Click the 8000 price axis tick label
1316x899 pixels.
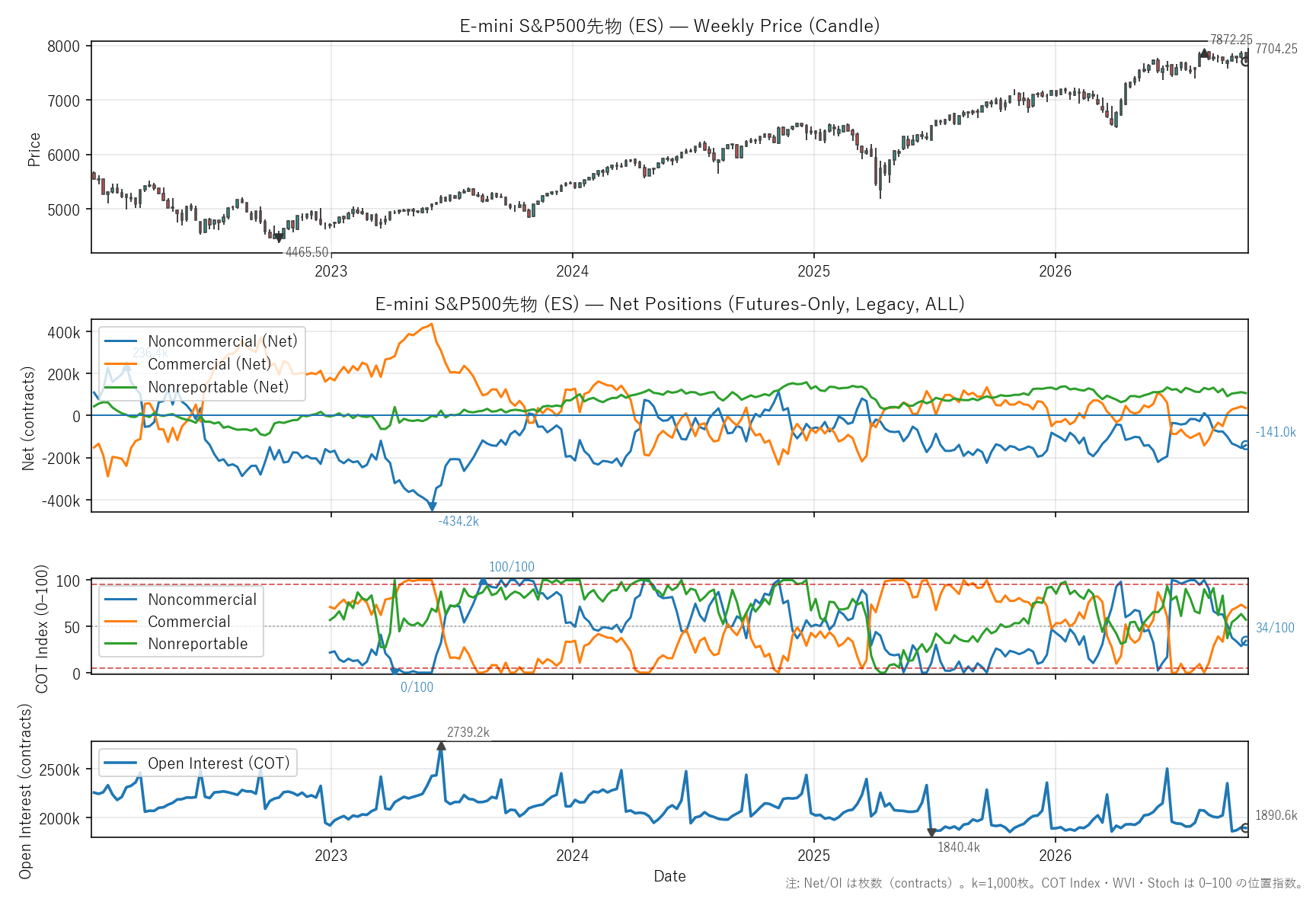(x=63, y=46)
